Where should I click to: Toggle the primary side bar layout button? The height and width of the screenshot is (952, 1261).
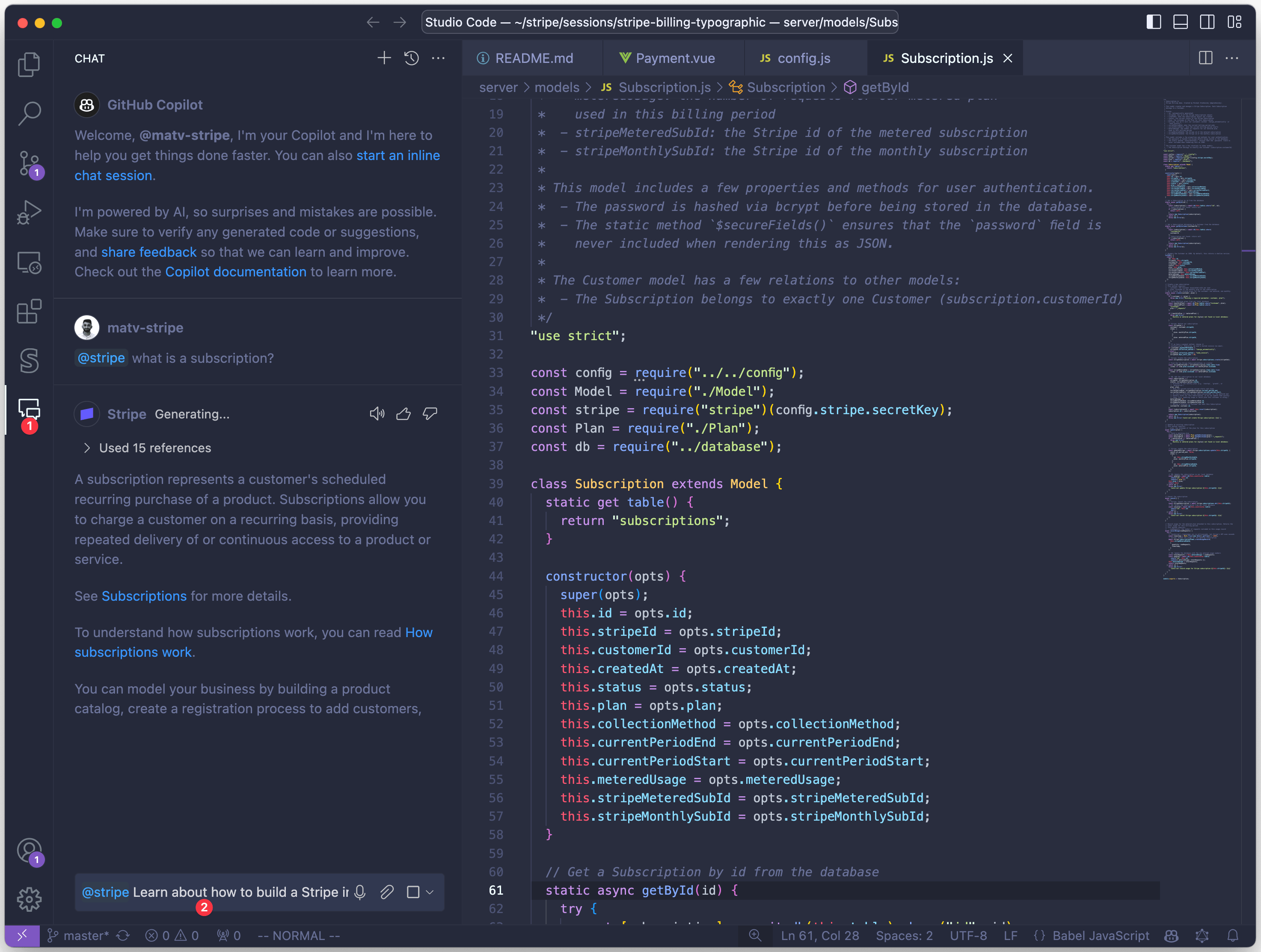point(1153,22)
